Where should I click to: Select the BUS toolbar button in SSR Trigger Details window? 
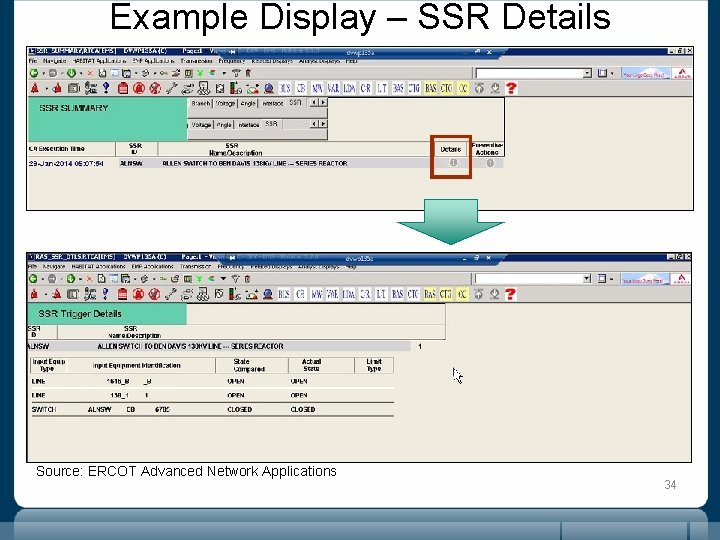click(284, 294)
